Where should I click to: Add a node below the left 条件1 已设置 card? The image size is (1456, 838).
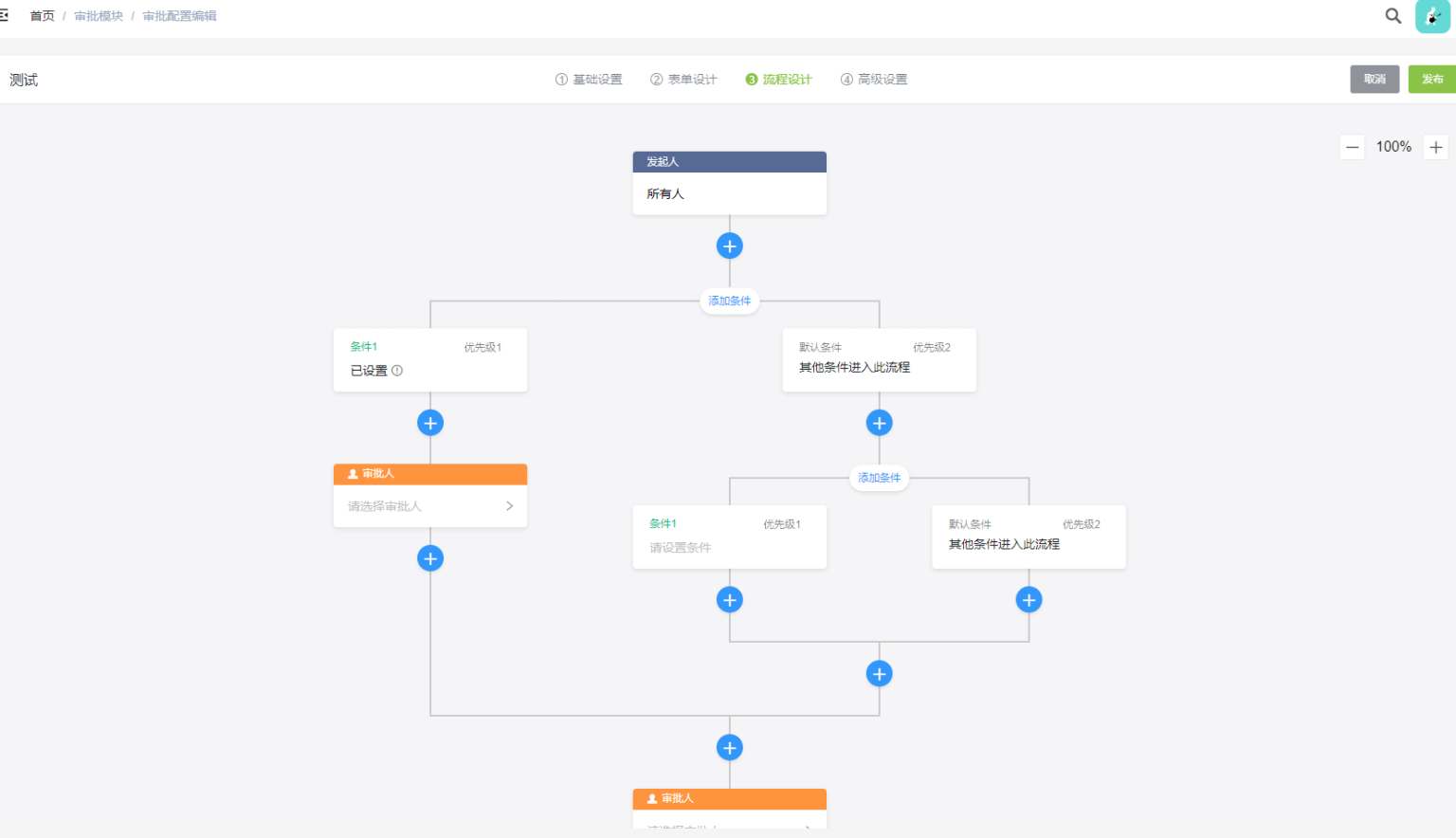[x=430, y=423]
